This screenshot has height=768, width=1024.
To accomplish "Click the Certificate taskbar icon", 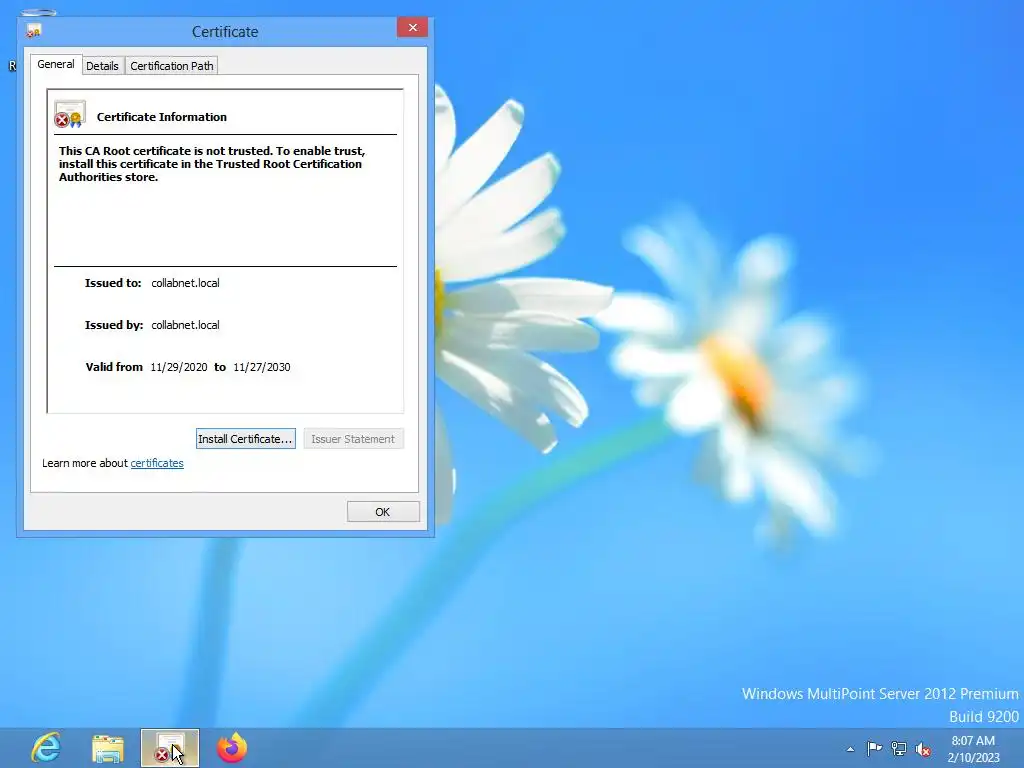I will coord(170,748).
